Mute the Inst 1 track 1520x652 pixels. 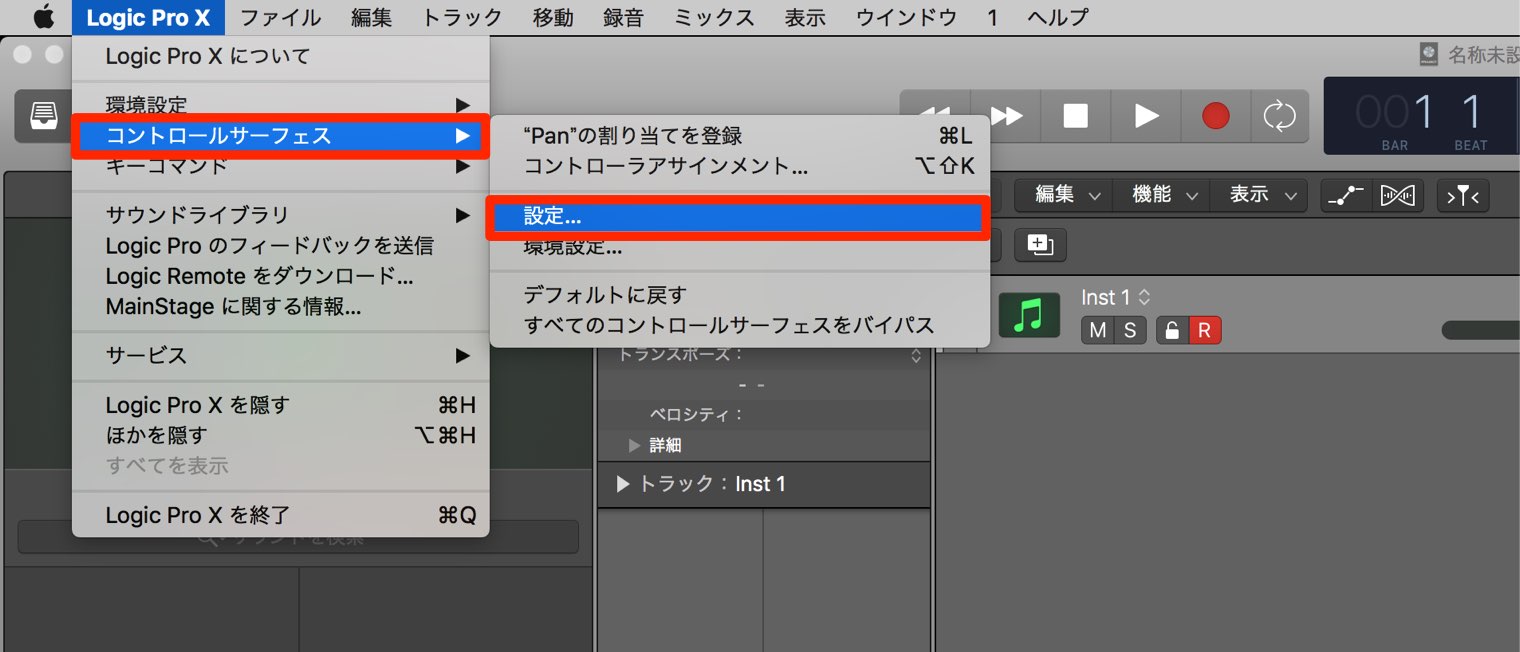tap(1097, 331)
